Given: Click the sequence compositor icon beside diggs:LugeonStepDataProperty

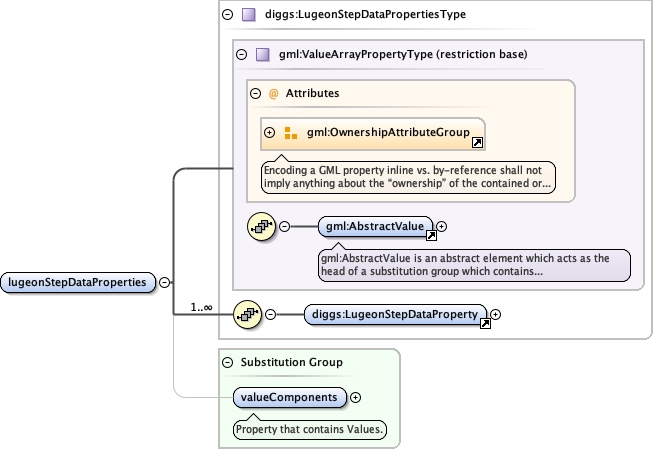Looking at the screenshot, I should (x=246, y=314).
